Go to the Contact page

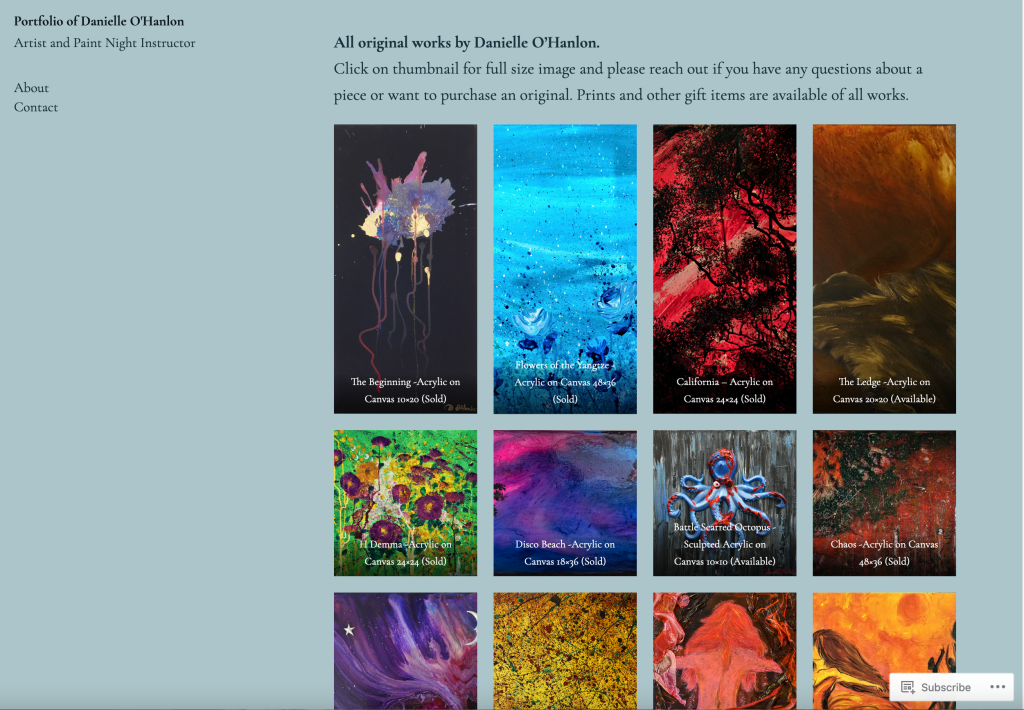(36, 107)
